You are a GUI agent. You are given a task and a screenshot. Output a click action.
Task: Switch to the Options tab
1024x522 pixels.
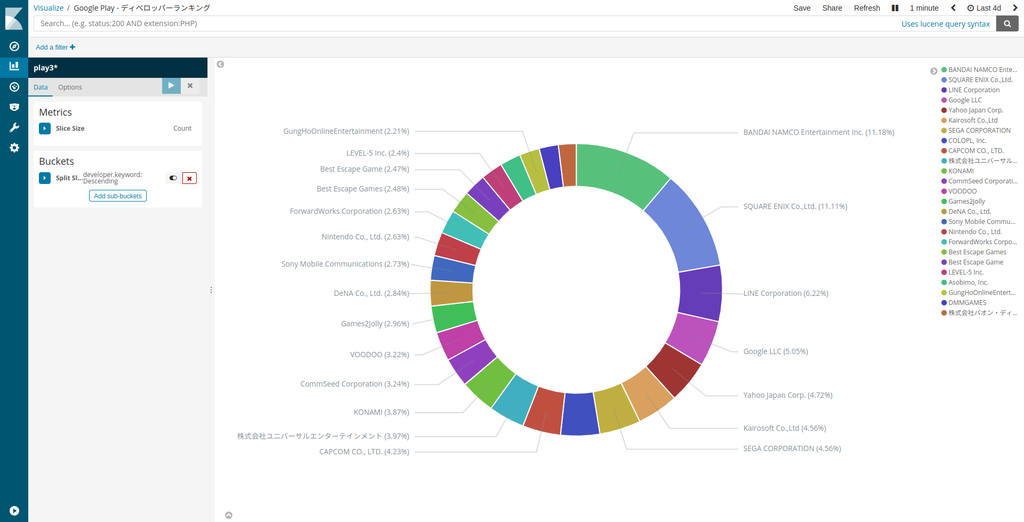point(70,87)
